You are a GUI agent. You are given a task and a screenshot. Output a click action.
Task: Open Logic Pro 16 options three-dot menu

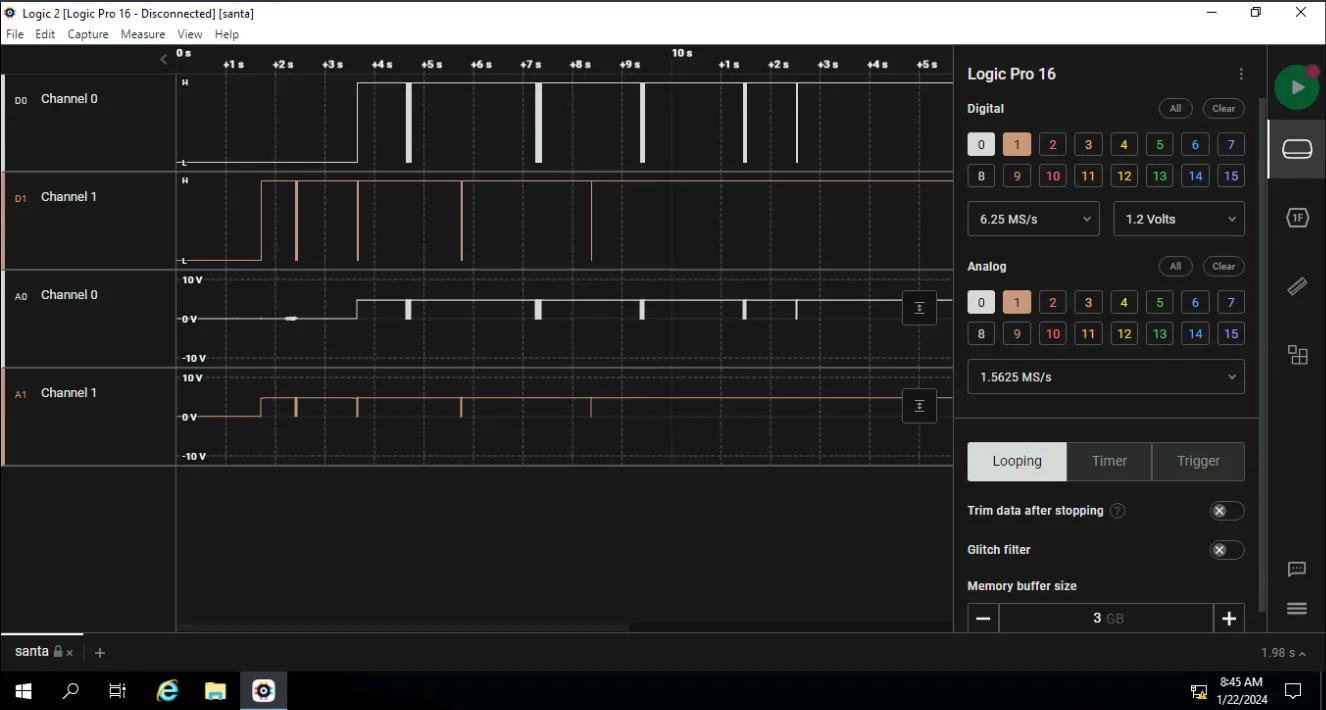1241,74
